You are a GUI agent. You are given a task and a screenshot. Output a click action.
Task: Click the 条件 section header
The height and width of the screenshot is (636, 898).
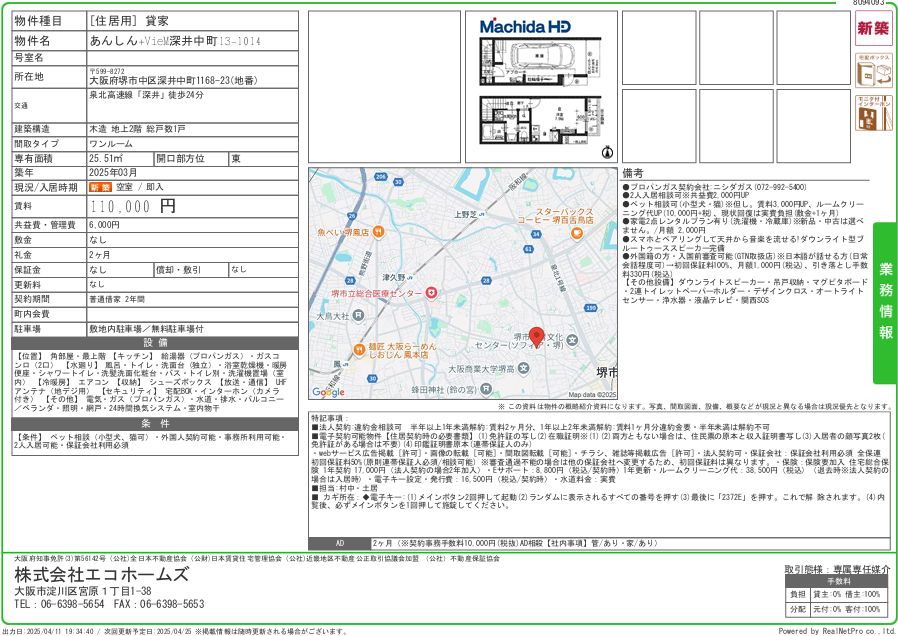point(155,424)
